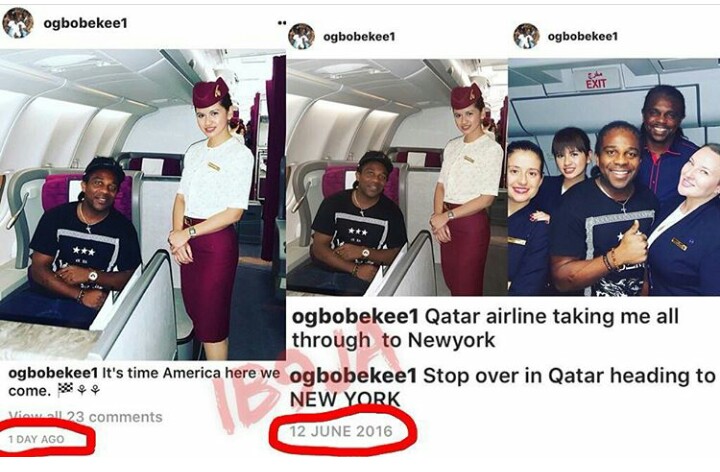720x472 pixels.
Task: Tap the flower emojis after come.
Action: (x=88, y=390)
